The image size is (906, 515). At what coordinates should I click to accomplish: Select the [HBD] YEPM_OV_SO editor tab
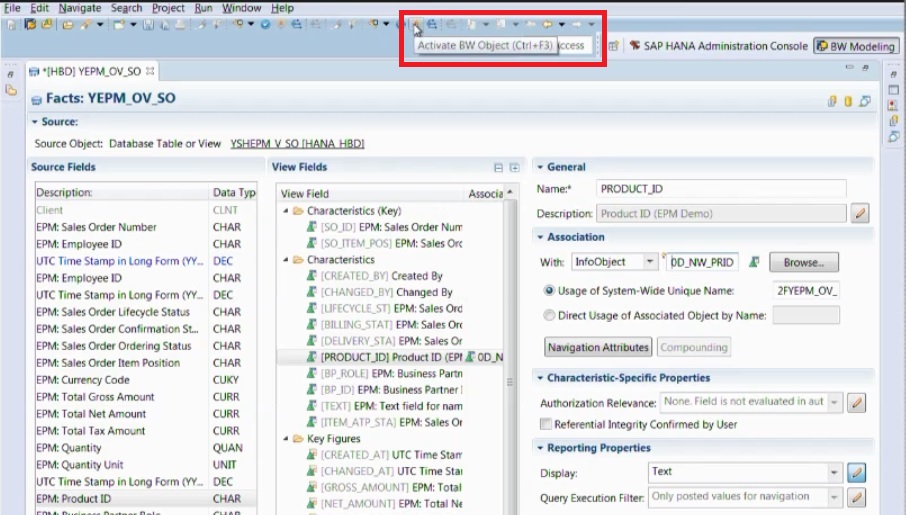click(x=92, y=72)
